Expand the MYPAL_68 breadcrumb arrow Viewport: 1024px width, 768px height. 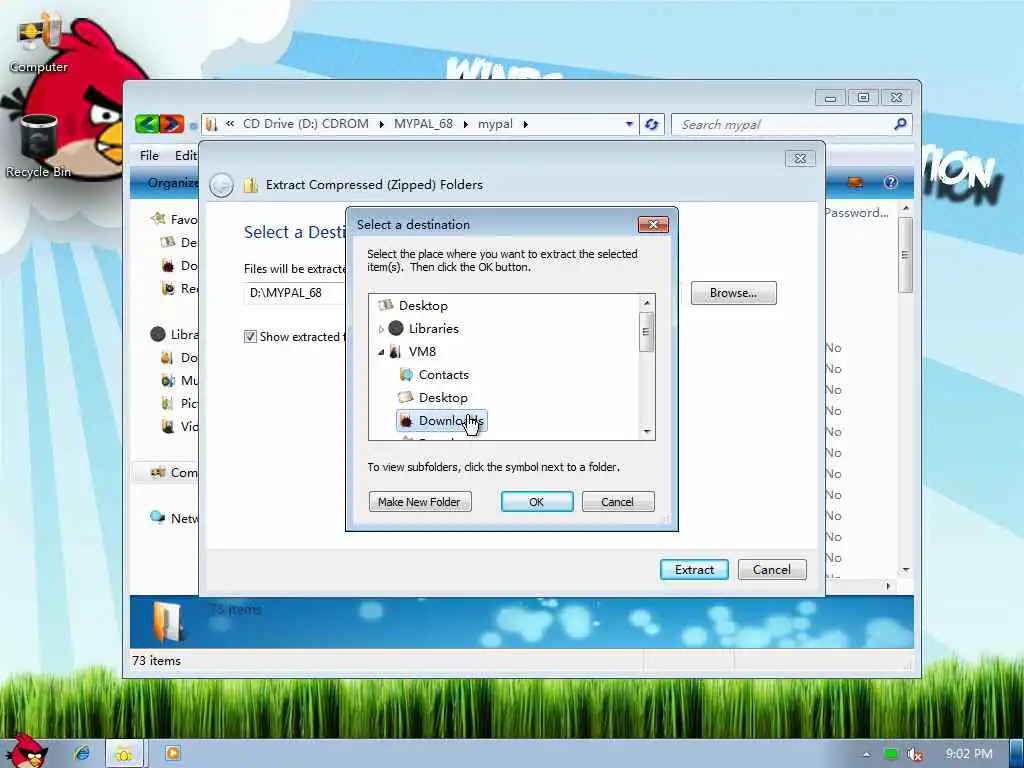[x=466, y=124]
